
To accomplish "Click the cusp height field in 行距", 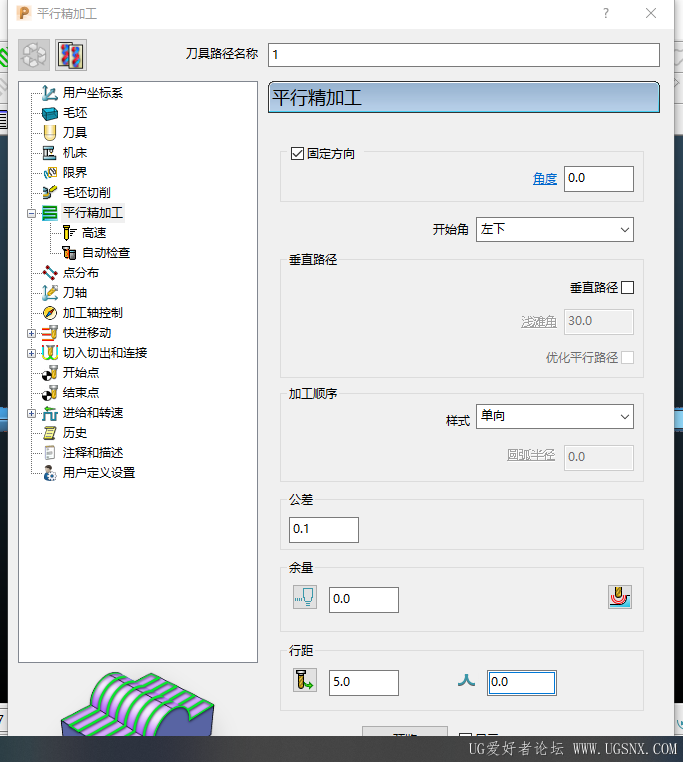I will point(522,683).
